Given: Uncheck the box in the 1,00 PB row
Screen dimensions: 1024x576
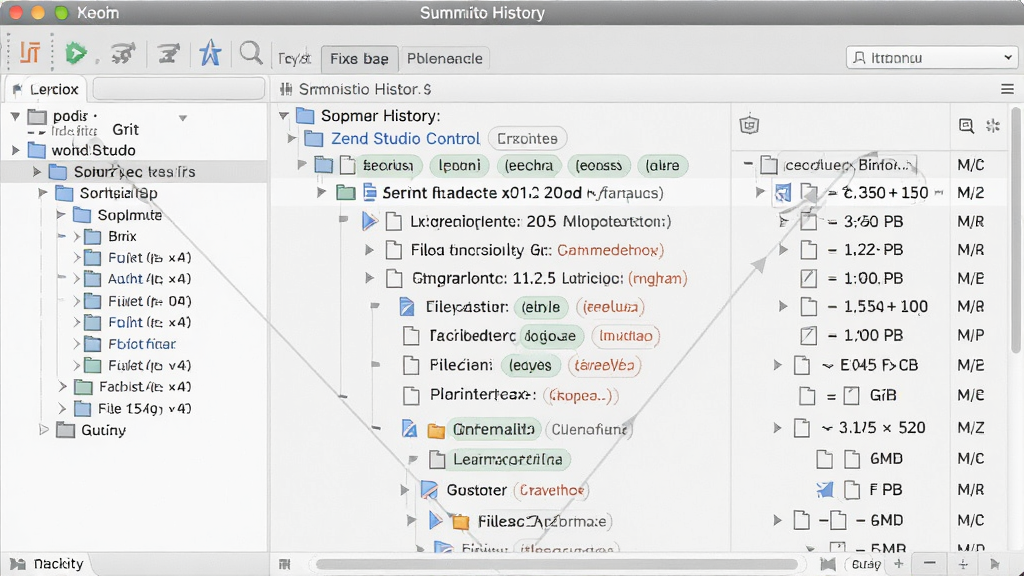Looking at the screenshot, I should (808, 335).
